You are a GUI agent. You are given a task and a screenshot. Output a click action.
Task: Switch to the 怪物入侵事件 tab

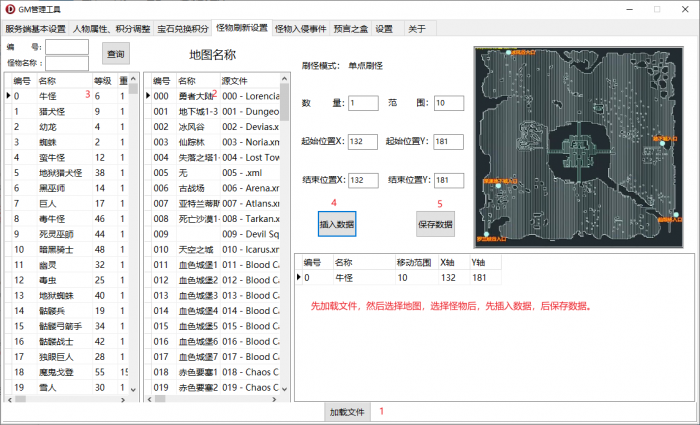[x=299, y=29]
